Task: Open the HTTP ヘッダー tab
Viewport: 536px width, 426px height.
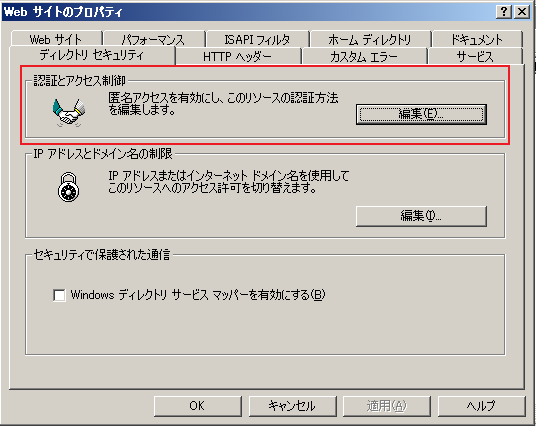Action: (x=238, y=56)
